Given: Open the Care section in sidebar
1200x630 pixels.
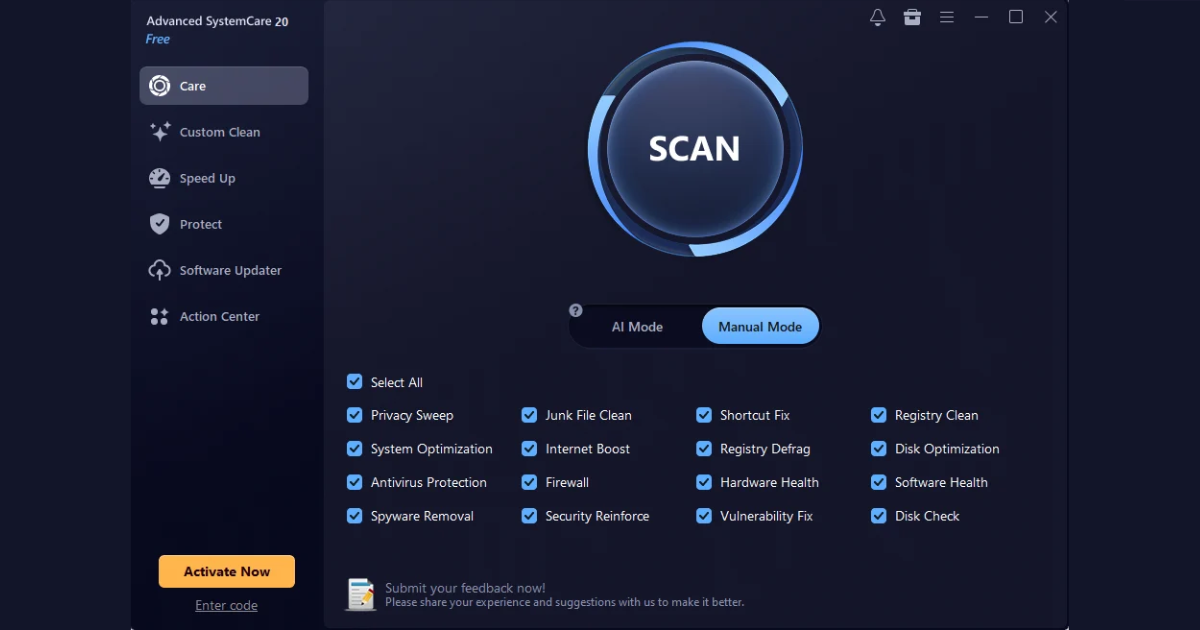Looking at the screenshot, I should click(x=224, y=86).
